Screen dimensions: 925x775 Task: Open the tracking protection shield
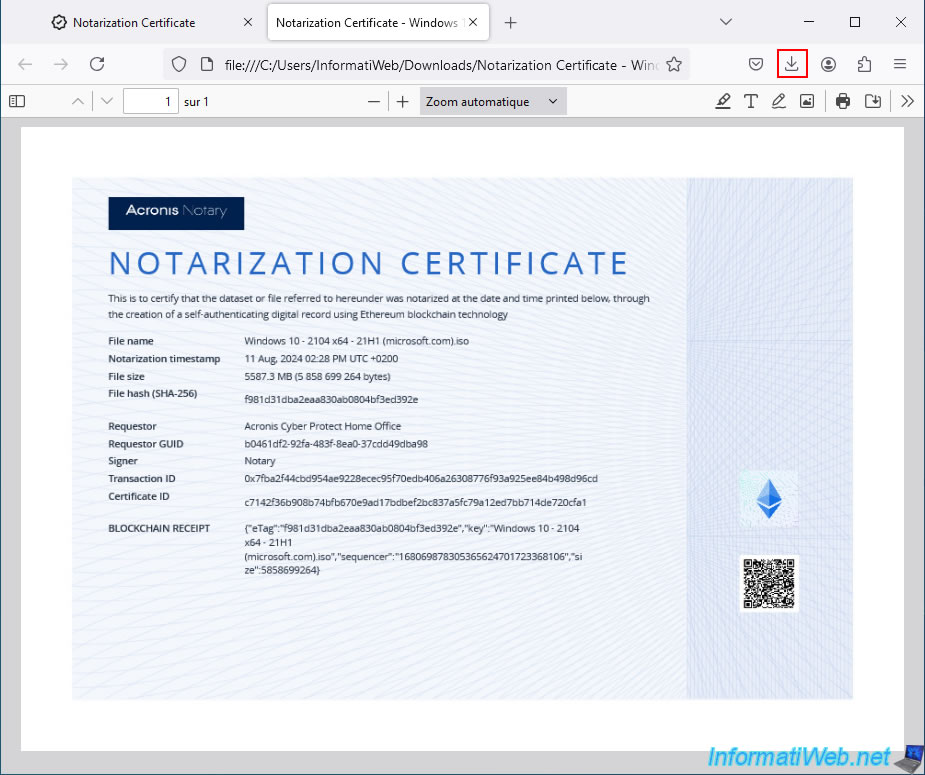pyautogui.click(x=179, y=64)
